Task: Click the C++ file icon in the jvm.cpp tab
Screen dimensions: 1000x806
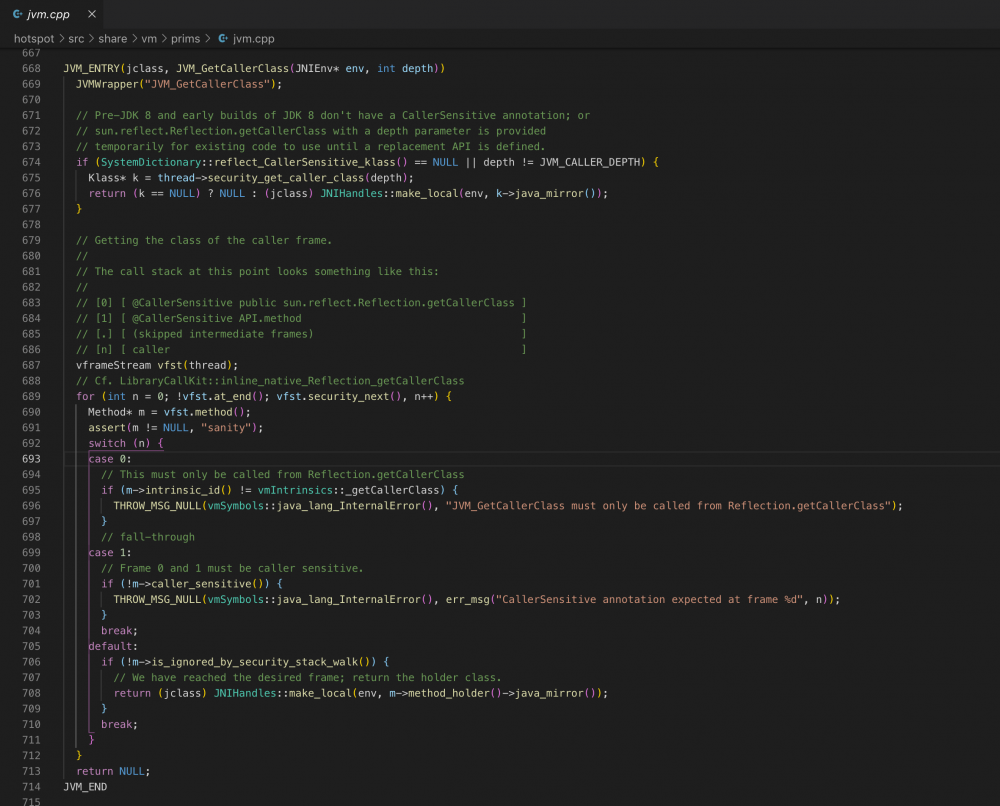Action: coord(18,14)
